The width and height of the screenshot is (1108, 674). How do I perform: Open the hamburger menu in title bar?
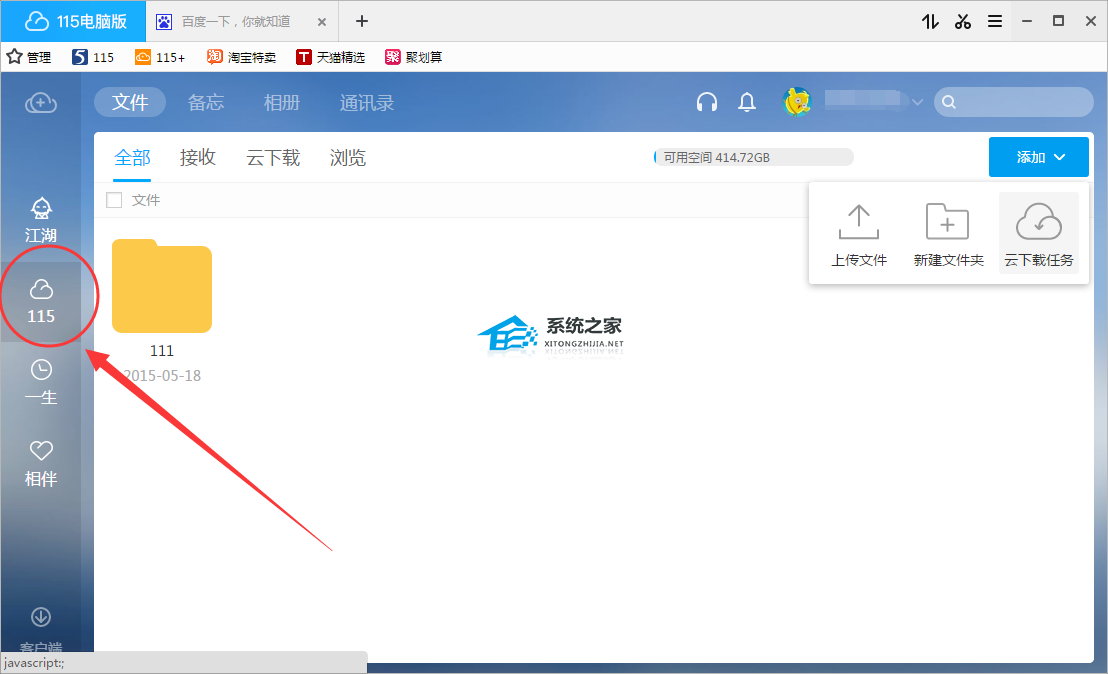[995, 22]
